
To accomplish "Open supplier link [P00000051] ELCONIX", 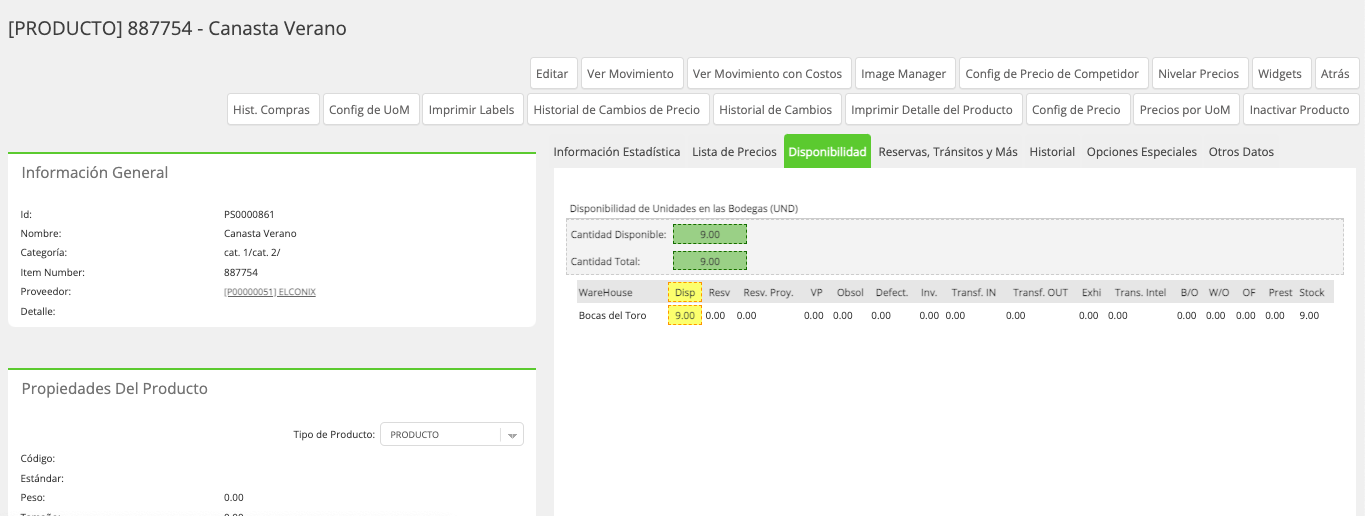I will point(270,292).
